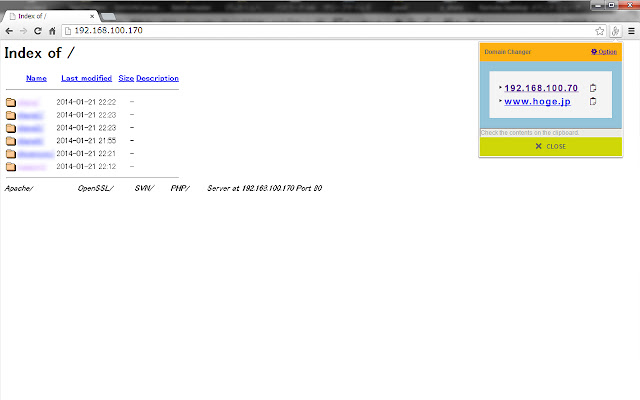Image resolution: width=640 pixels, height=400 pixels.
Task: Switch domain to 192.168.100.70
Action: tap(541, 88)
